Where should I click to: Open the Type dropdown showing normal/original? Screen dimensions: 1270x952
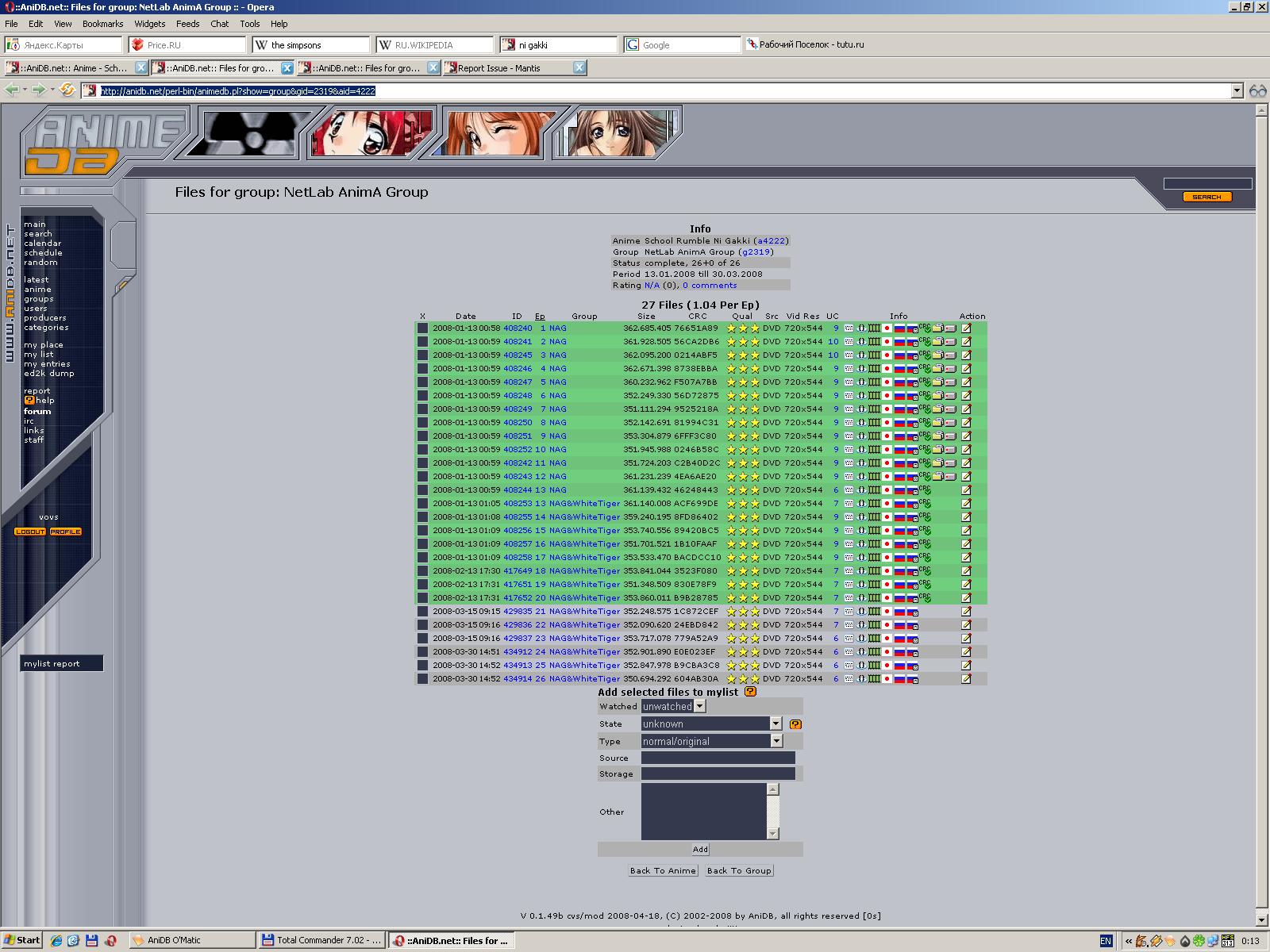point(776,741)
